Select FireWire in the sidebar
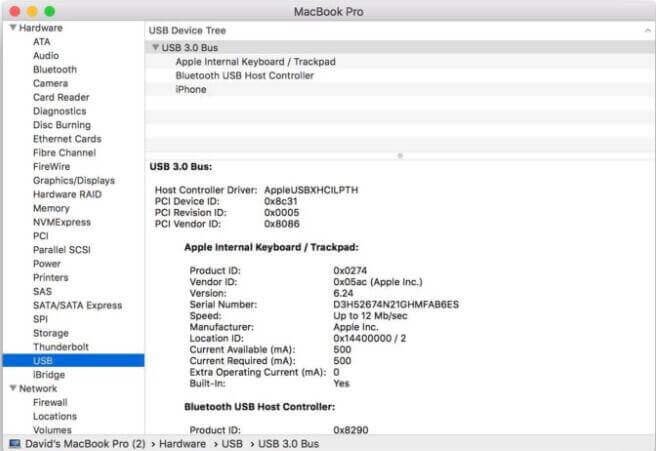 [x=51, y=166]
